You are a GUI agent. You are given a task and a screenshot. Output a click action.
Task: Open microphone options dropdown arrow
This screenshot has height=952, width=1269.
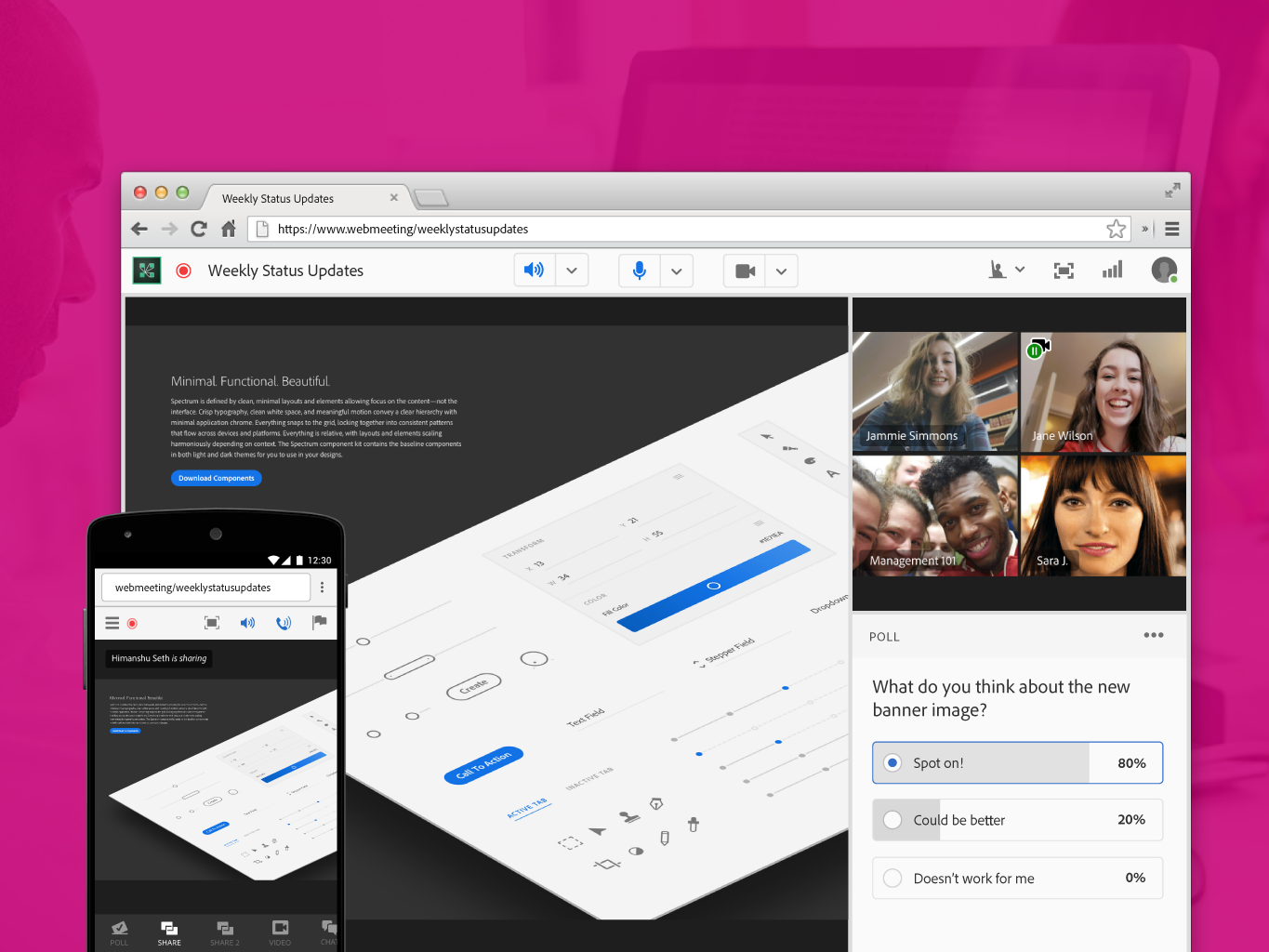point(677,271)
